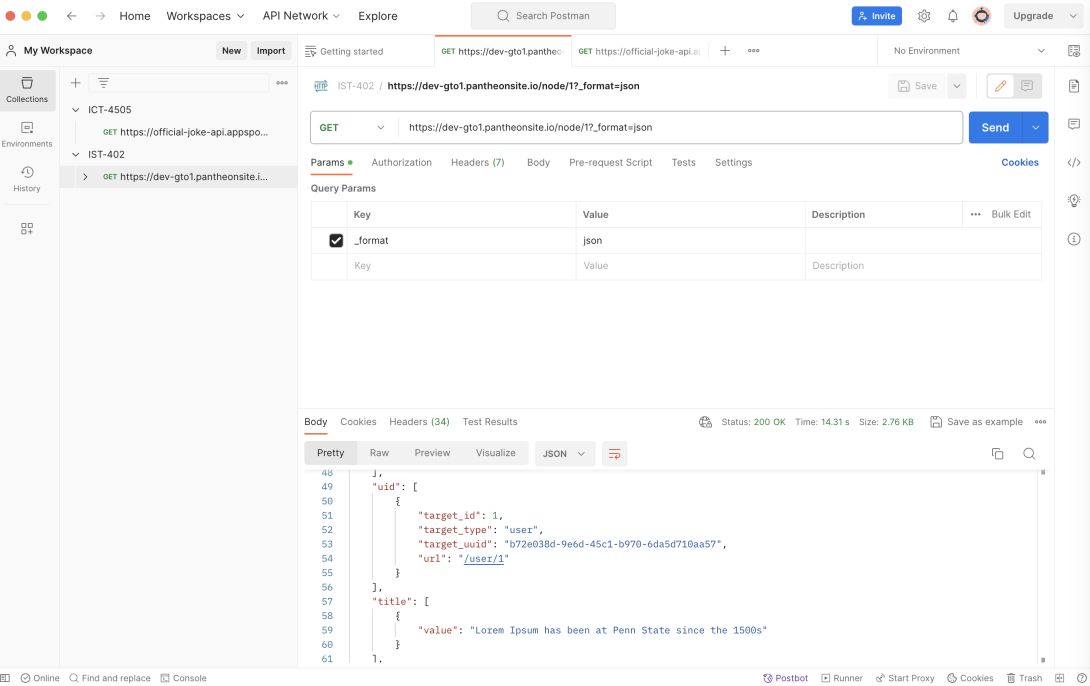Viewport: 1090px width, 686px height.
Task: Add a new request tab with plus
Action: pyautogui.click(x=724, y=51)
